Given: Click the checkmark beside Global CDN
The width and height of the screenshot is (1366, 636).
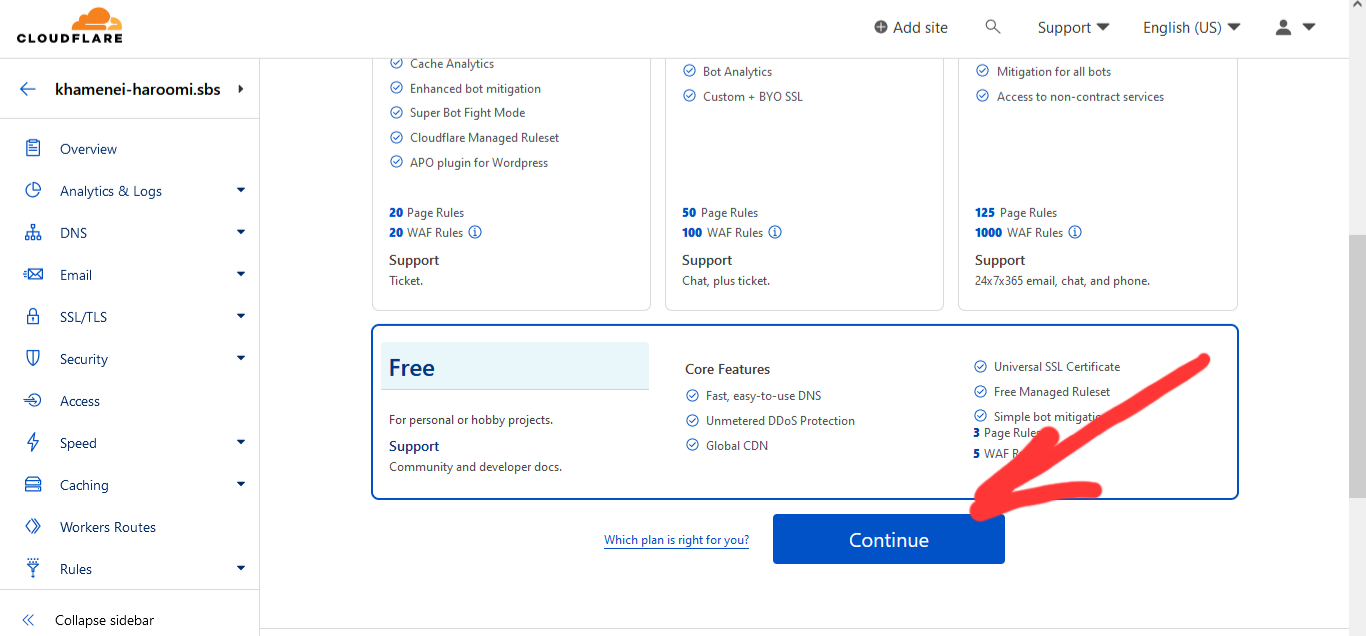Looking at the screenshot, I should click(x=692, y=445).
